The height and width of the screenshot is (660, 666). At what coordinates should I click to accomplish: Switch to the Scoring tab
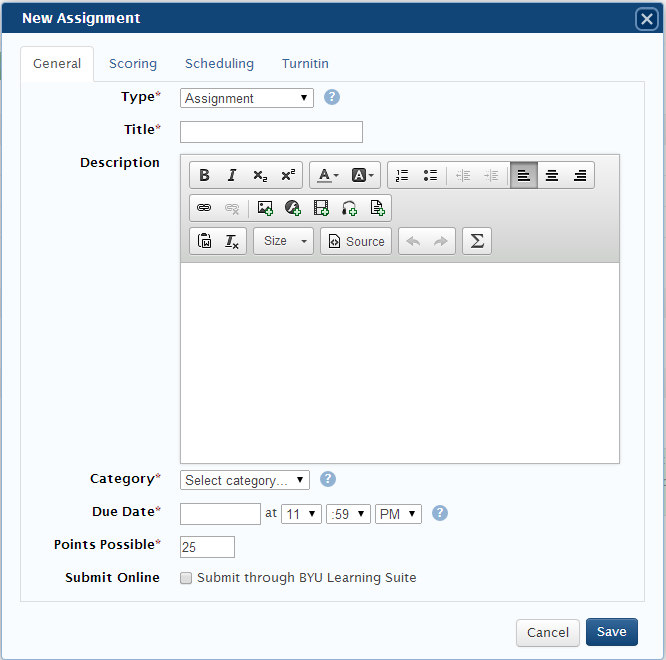tap(133, 63)
